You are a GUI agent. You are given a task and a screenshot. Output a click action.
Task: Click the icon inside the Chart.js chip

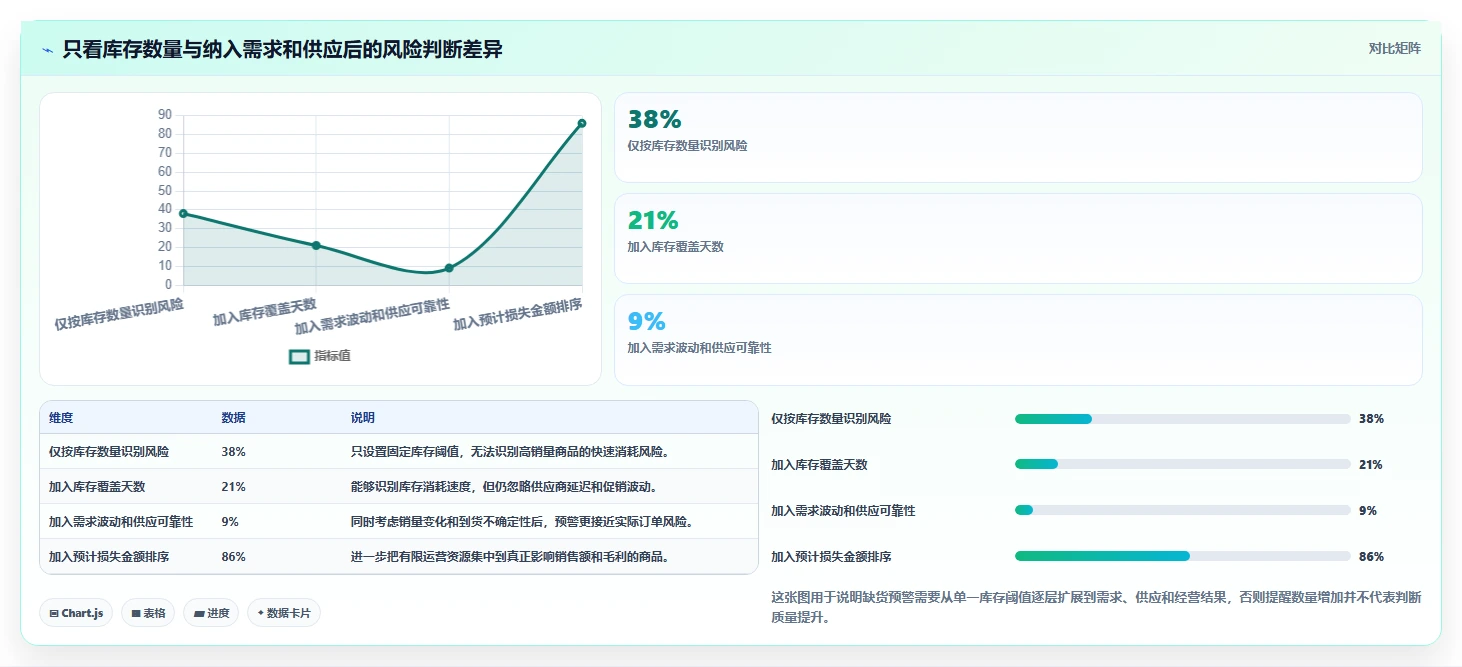coord(53,614)
